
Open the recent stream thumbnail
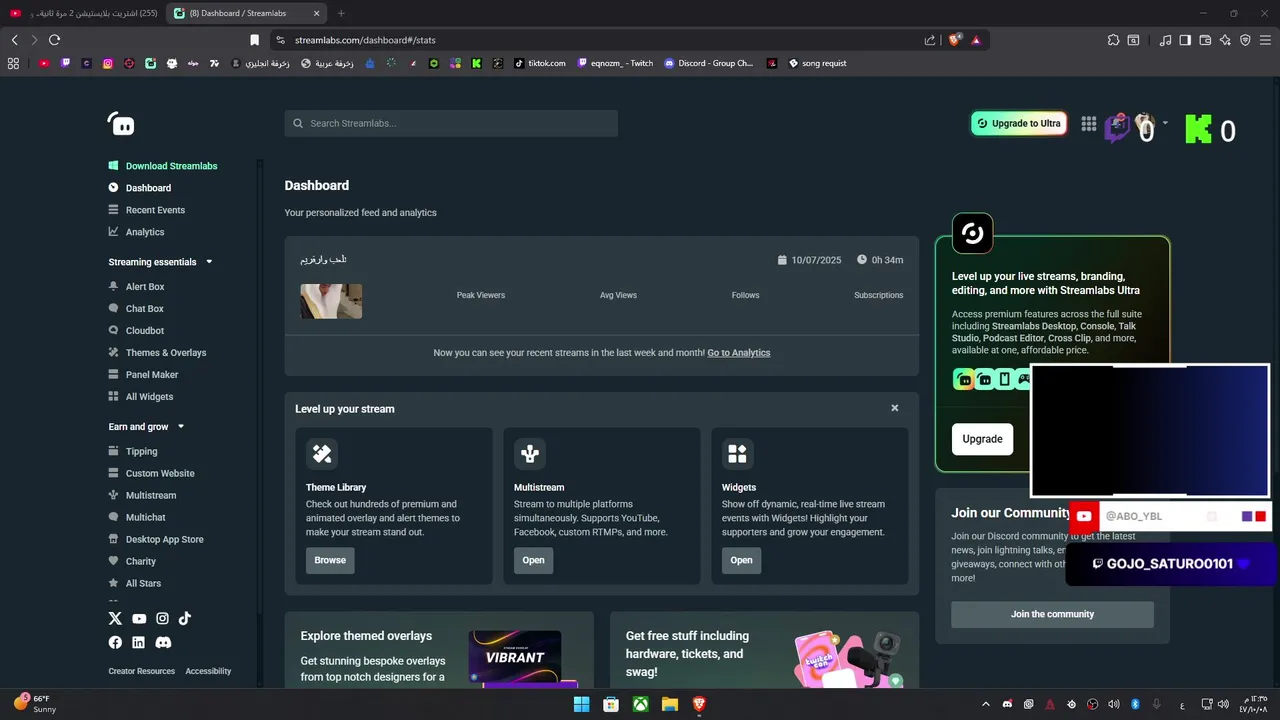pos(331,301)
